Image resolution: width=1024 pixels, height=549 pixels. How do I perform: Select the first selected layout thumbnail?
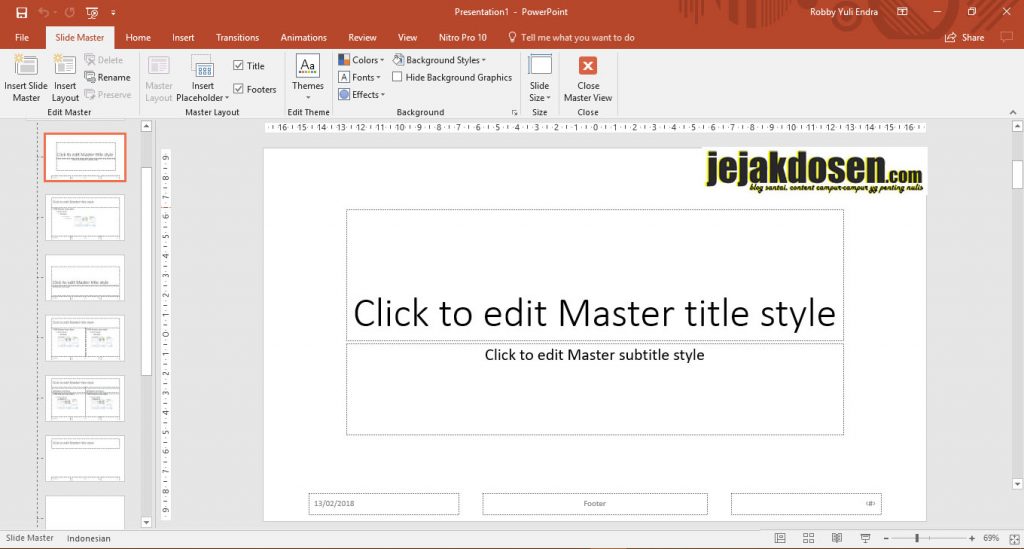tap(85, 157)
